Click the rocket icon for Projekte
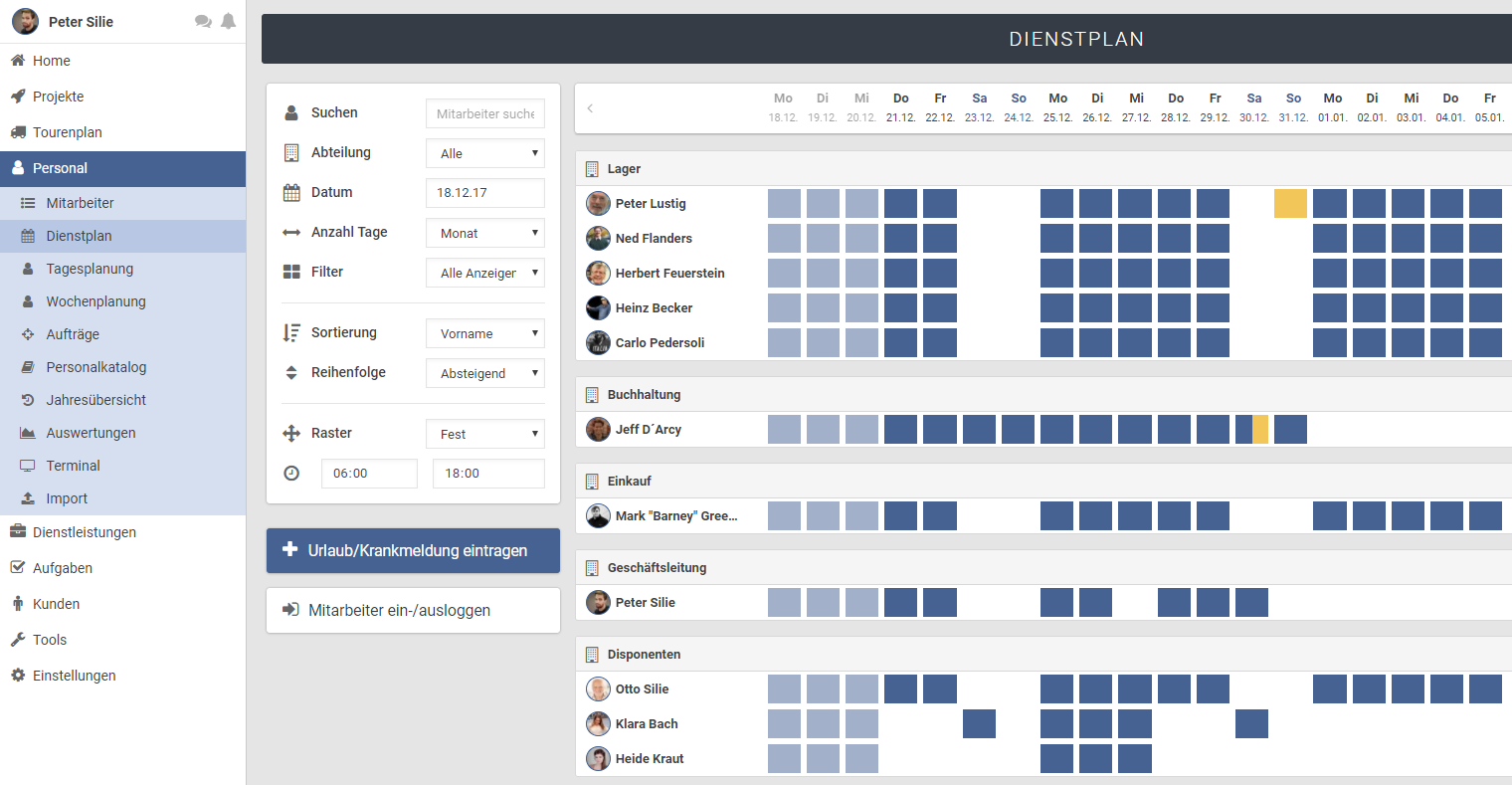1512x785 pixels. click(18, 97)
